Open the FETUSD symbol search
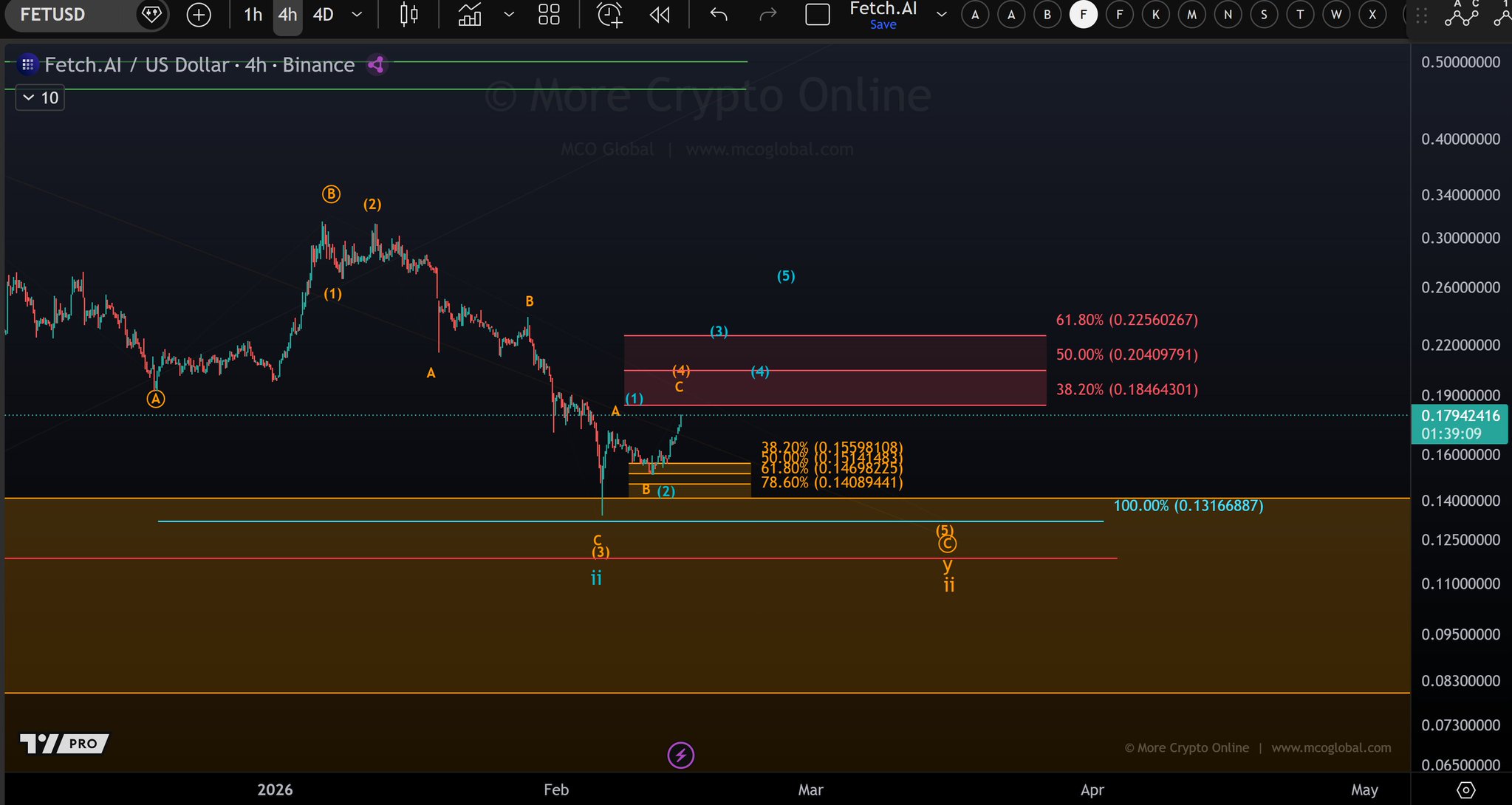 coord(53,14)
